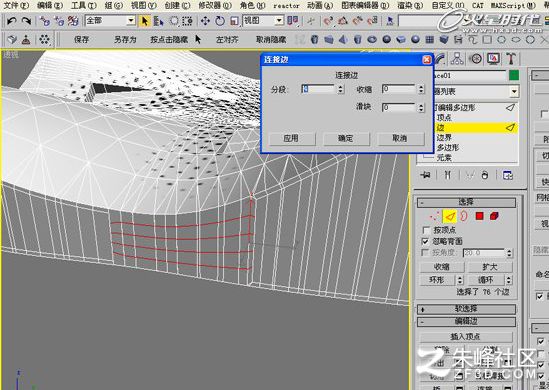Screen dimensions: 549x390
Task: Click the 分段 value input field
Action: pos(318,89)
